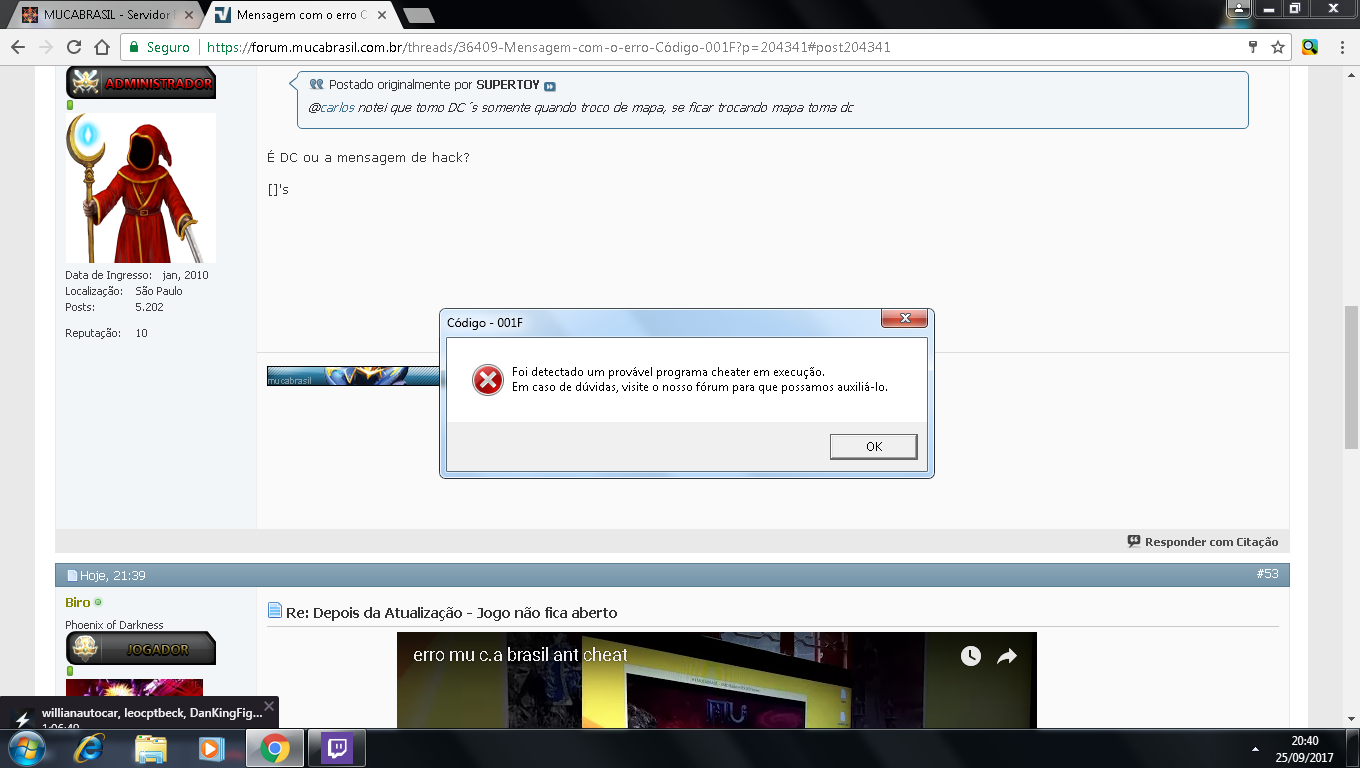The height and width of the screenshot is (768, 1360).
Task: Open the Chrome three-dot menu
Action: pyautogui.click(x=1340, y=47)
